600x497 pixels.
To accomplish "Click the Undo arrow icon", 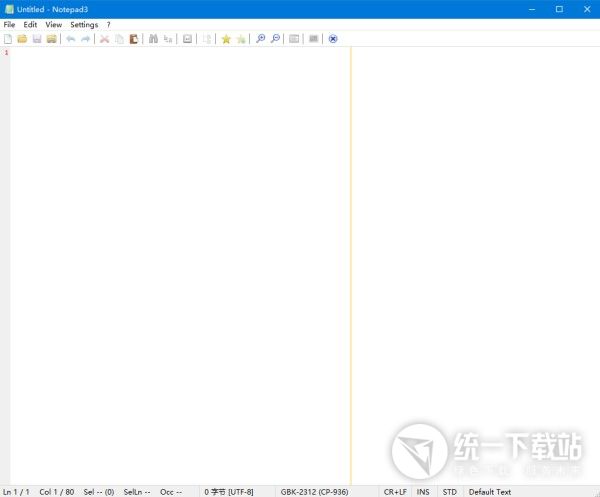I will click(x=70, y=39).
